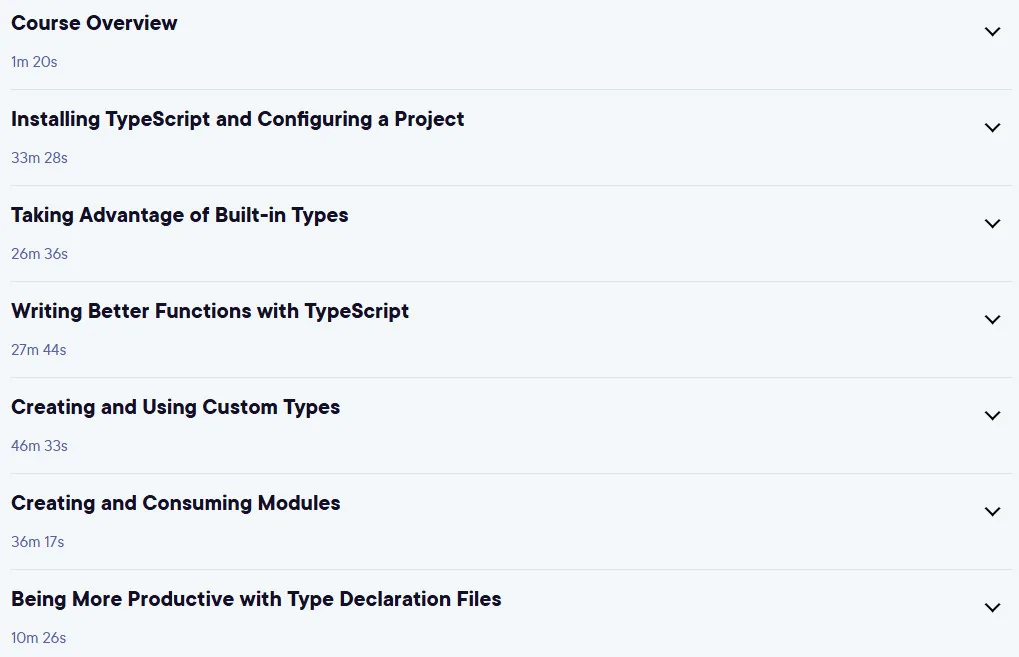Click the 33m 28s duration label
Screen dimensions: 1019x657
pyautogui.click(x=39, y=158)
